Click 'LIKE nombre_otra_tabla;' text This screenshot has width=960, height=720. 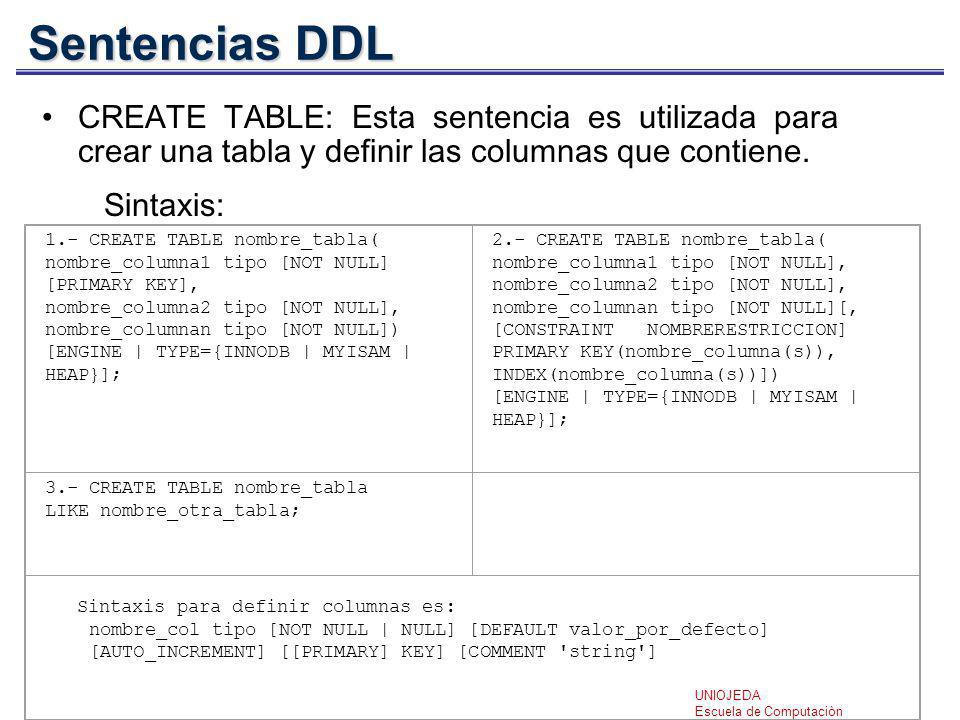pyautogui.click(x=172, y=511)
